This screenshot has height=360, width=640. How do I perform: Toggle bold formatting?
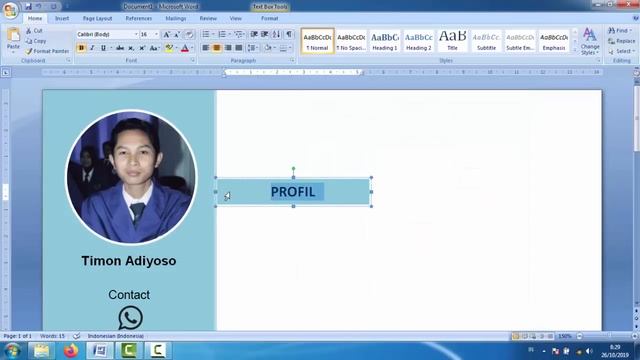[81, 48]
